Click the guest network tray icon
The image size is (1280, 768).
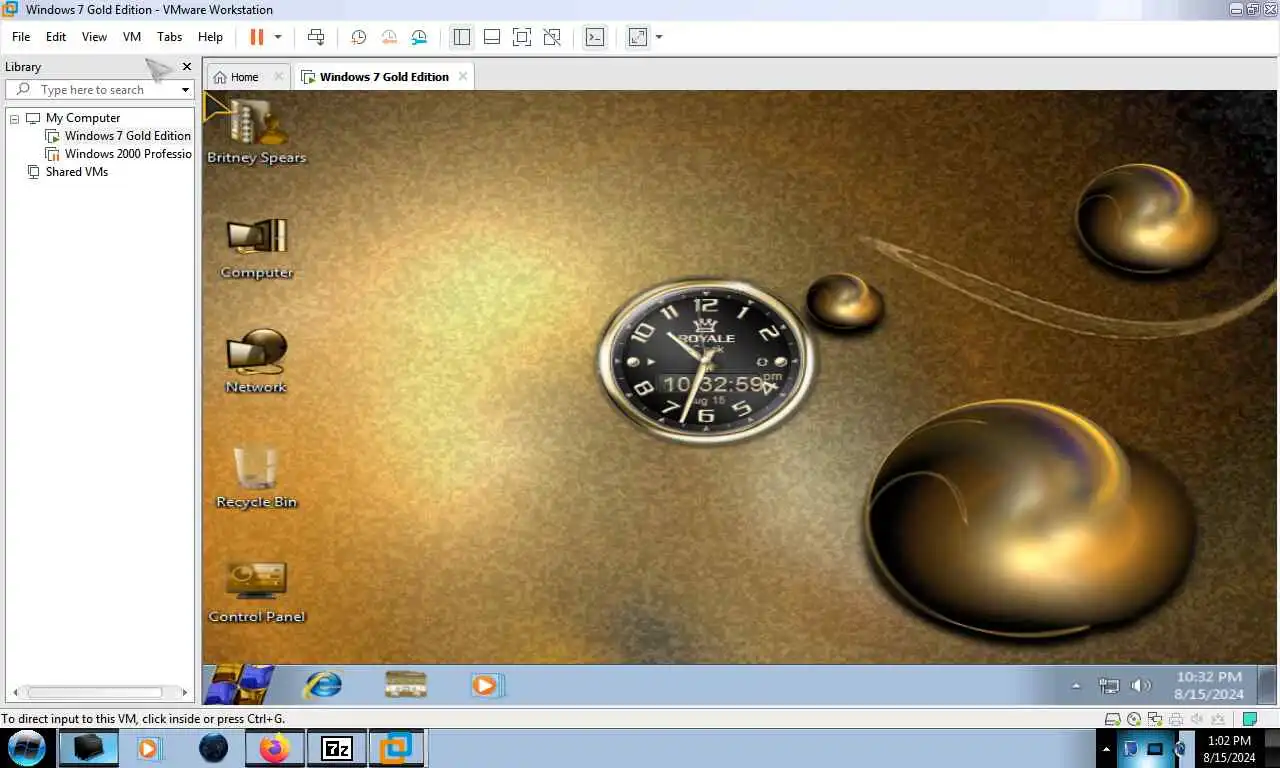(x=1109, y=686)
